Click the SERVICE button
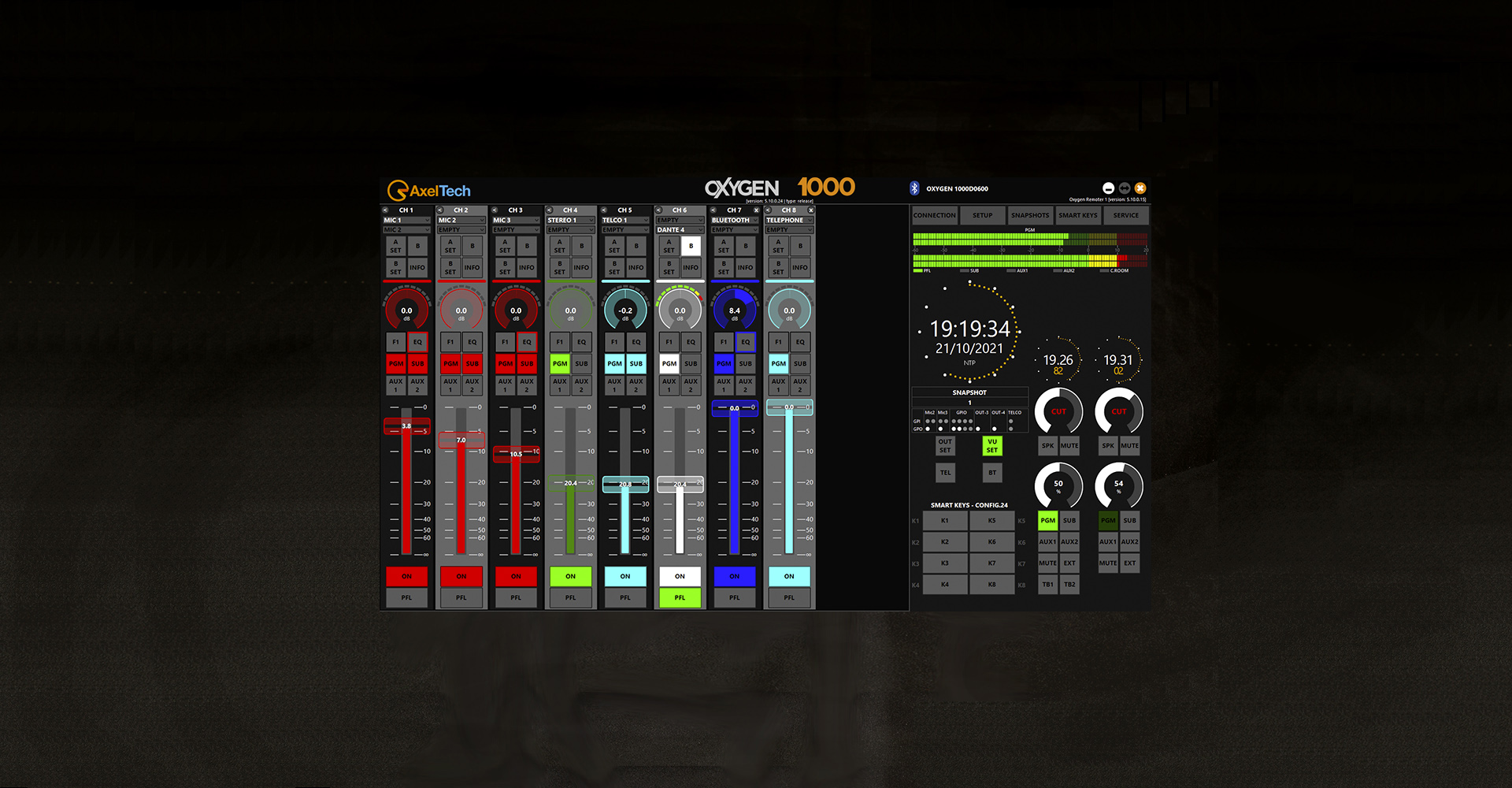The image size is (1512, 788). coord(1126,215)
